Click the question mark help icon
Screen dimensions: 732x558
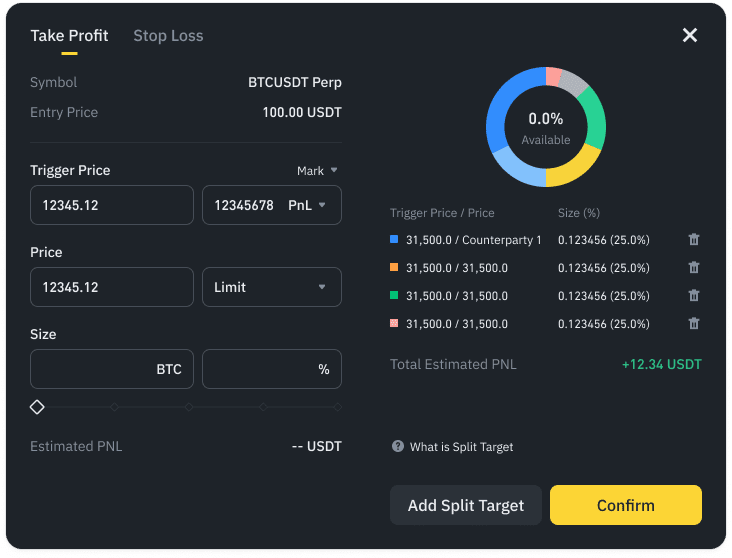coord(398,446)
